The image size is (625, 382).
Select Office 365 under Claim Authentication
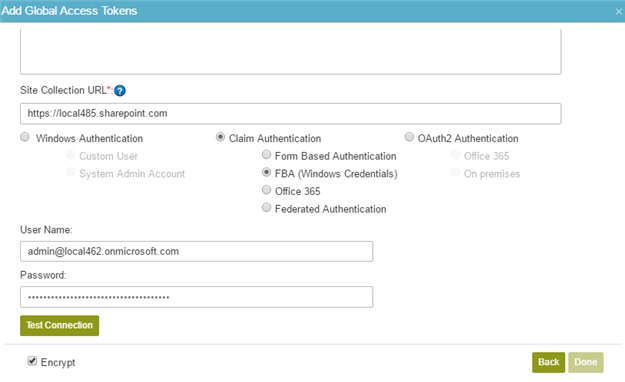pos(266,190)
